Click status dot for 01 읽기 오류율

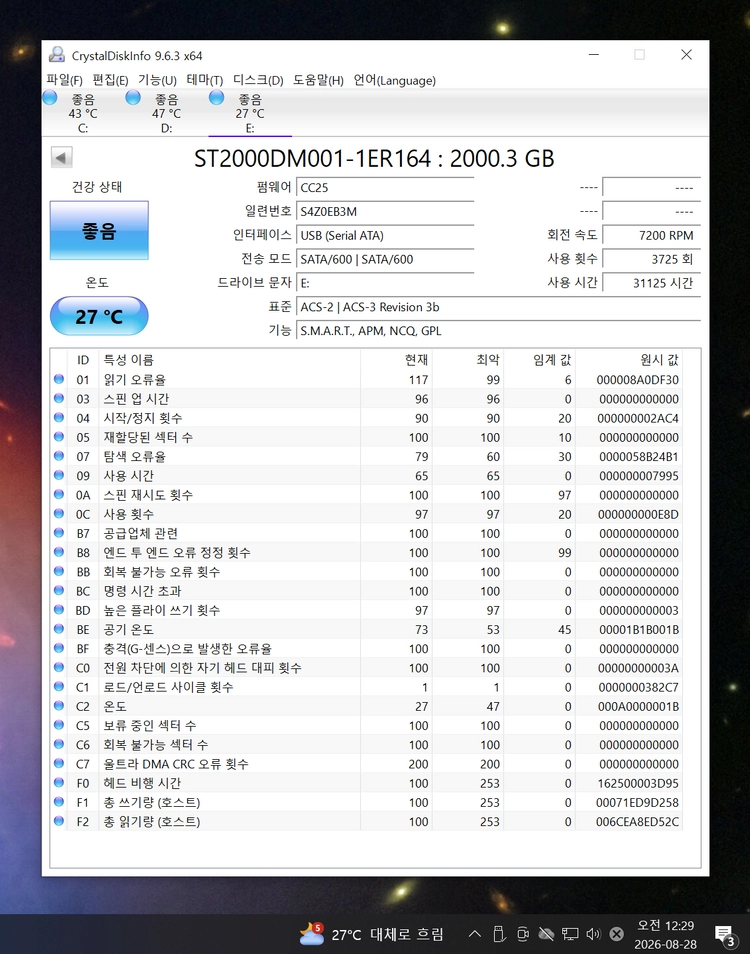click(x=59, y=379)
